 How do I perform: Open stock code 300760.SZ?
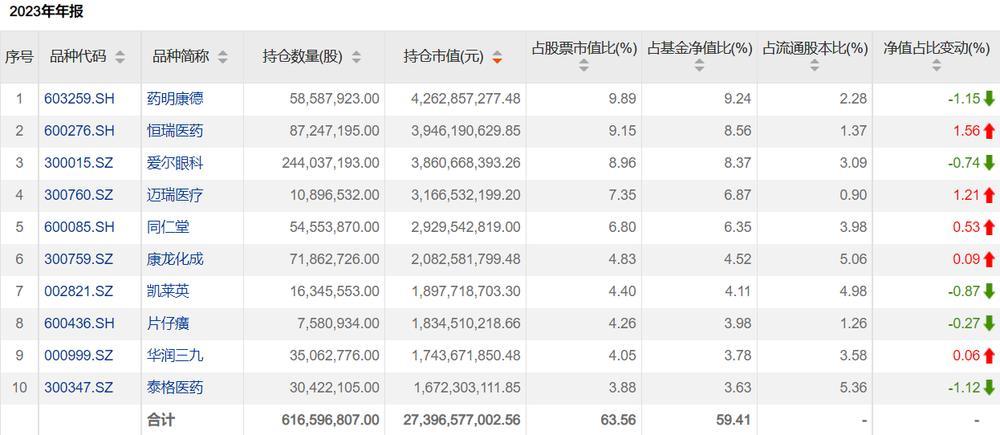click(78, 195)
